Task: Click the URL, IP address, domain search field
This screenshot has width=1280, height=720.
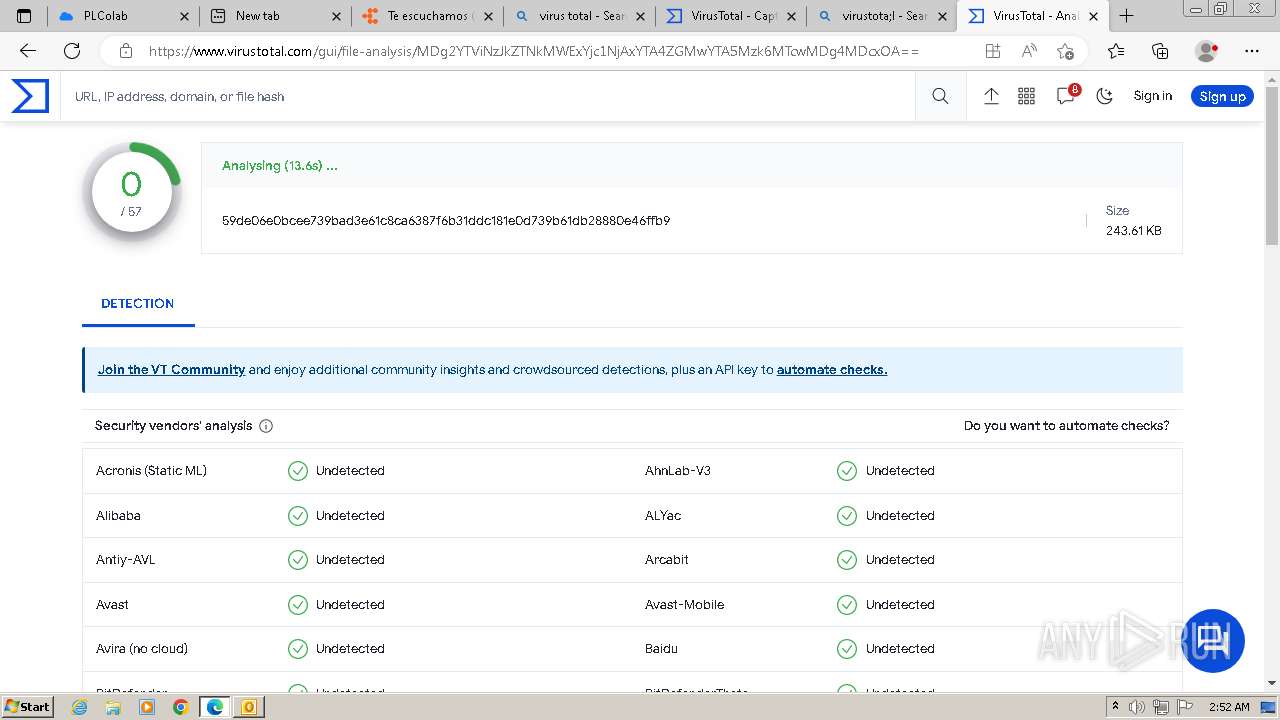Action: point(490,96)
